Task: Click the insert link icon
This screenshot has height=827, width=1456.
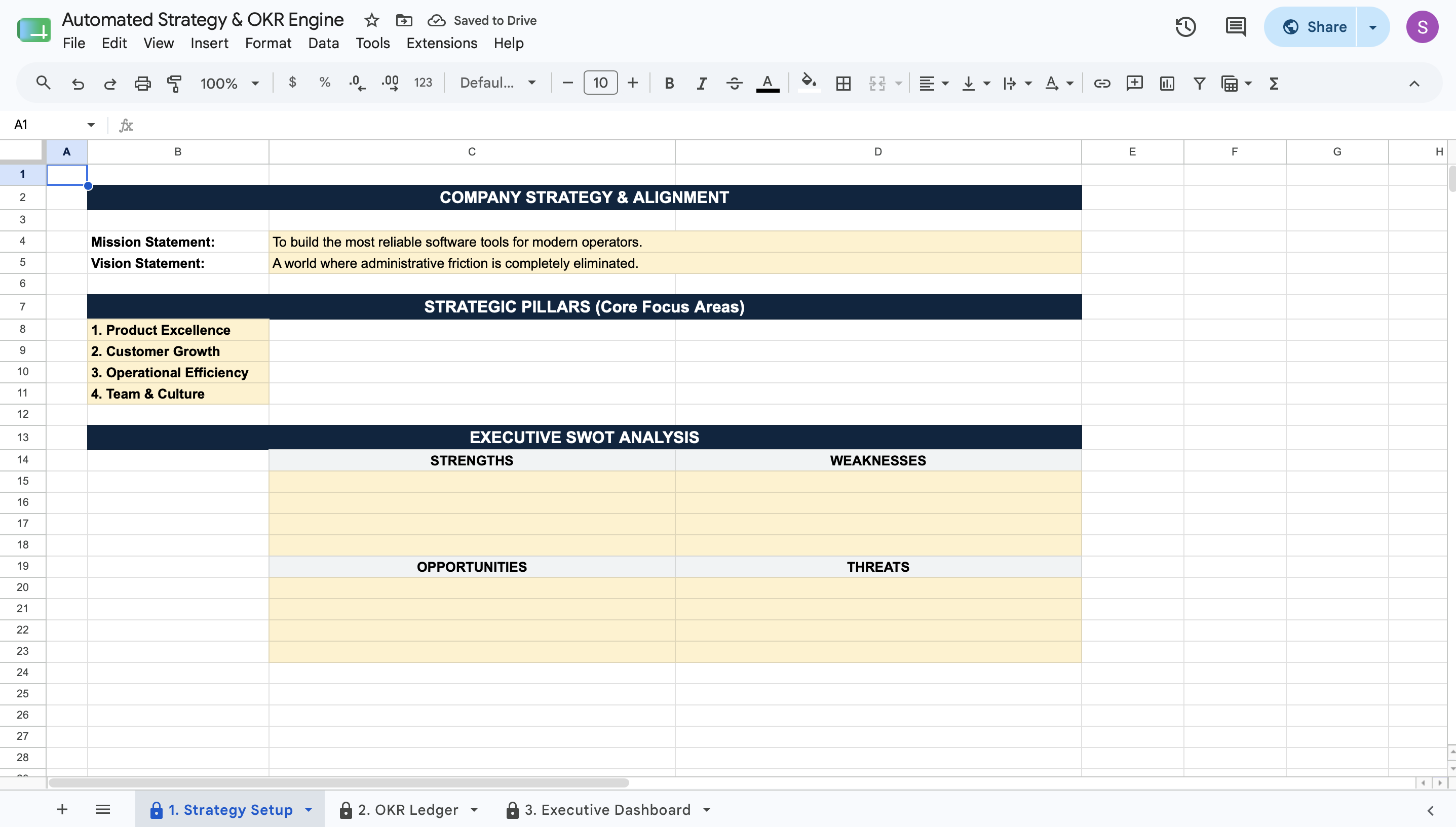Action: [x=1101, y=84]
